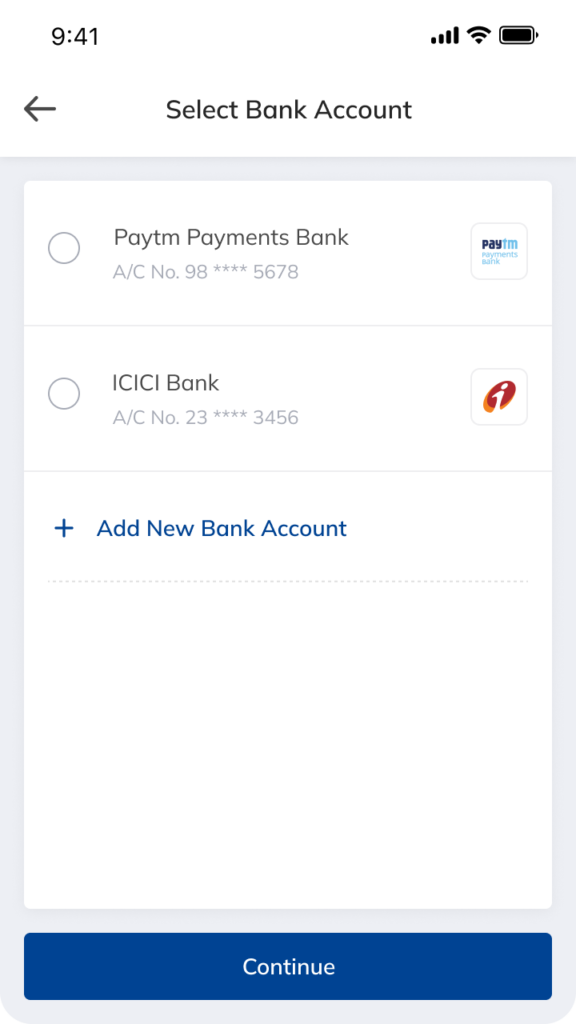Click the Paytm bank account row
Image resolution: width=576 pixels, height=1024 pixels.
coord(288,251)
